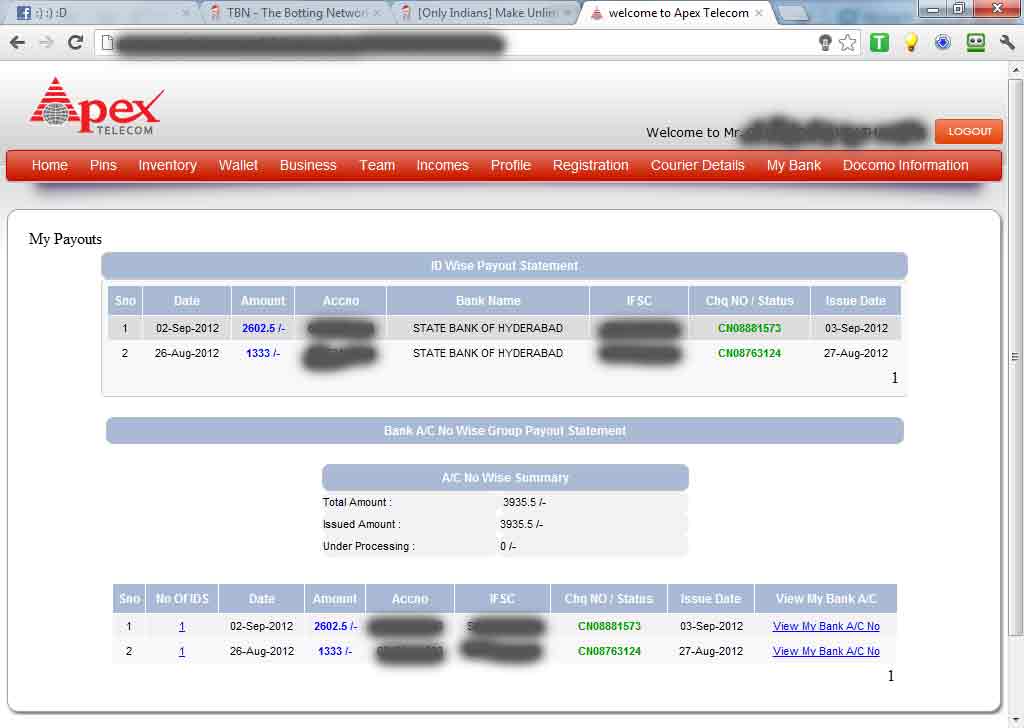This screenshot has width=1024, height=728.
Task: Click cheque CN08881573 in ID Wise statement
Action: (x=749, y=328)
